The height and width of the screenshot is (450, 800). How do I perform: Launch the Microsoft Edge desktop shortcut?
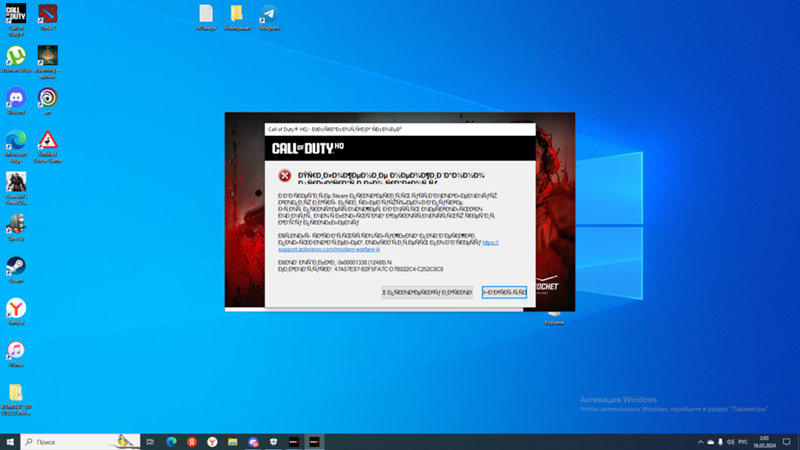[16, 146]
